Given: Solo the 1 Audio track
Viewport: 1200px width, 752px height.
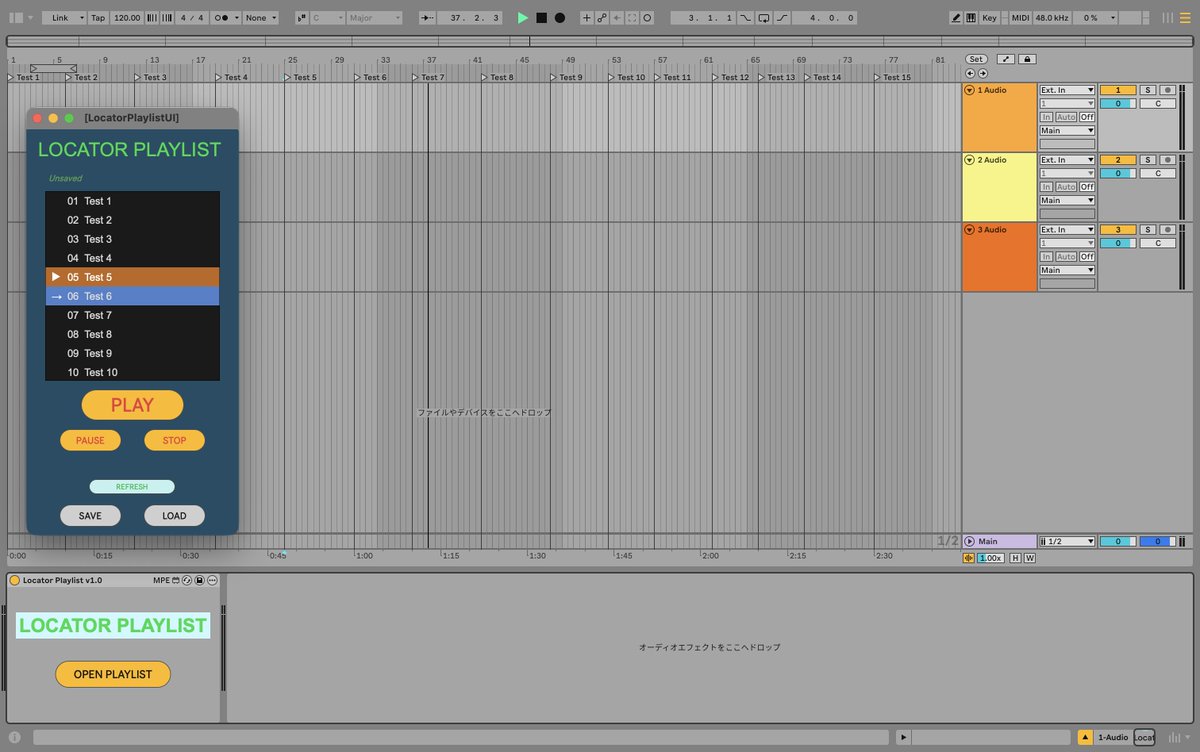Looking at the screenshot, I should 1149,90.
